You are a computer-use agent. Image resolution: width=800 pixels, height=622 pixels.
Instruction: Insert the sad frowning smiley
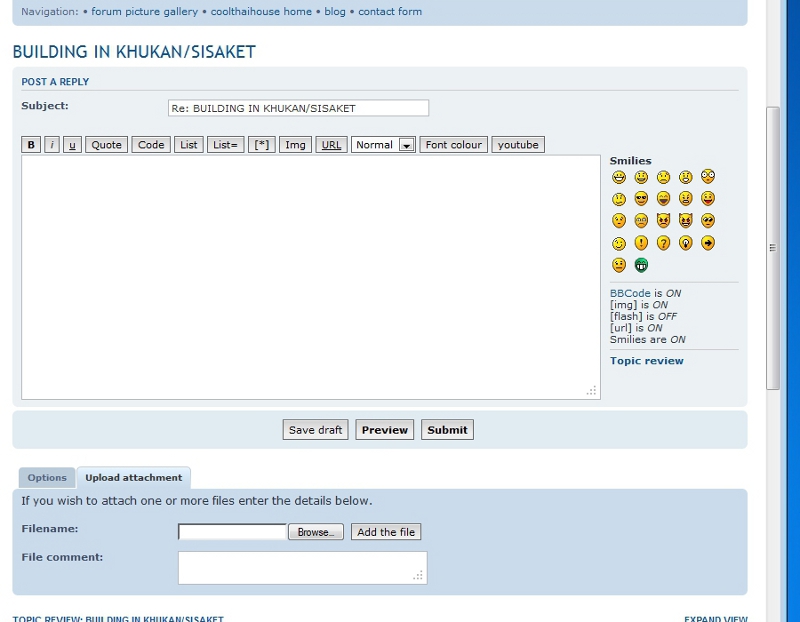click(x=663, y=177)
